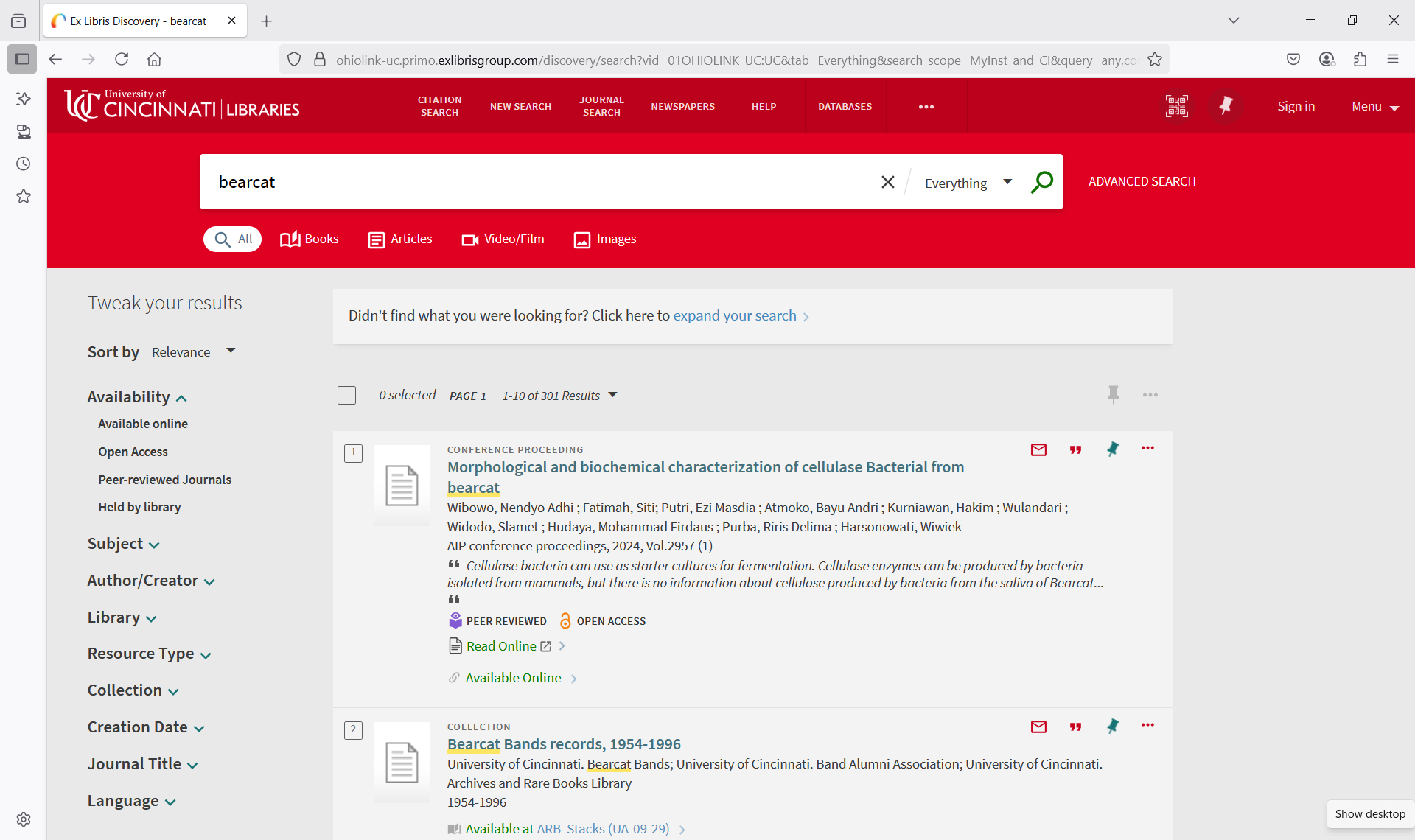
Task: Select the Video/Film resource filter icon
Action: pyautogui.click(x=469, y=239)
